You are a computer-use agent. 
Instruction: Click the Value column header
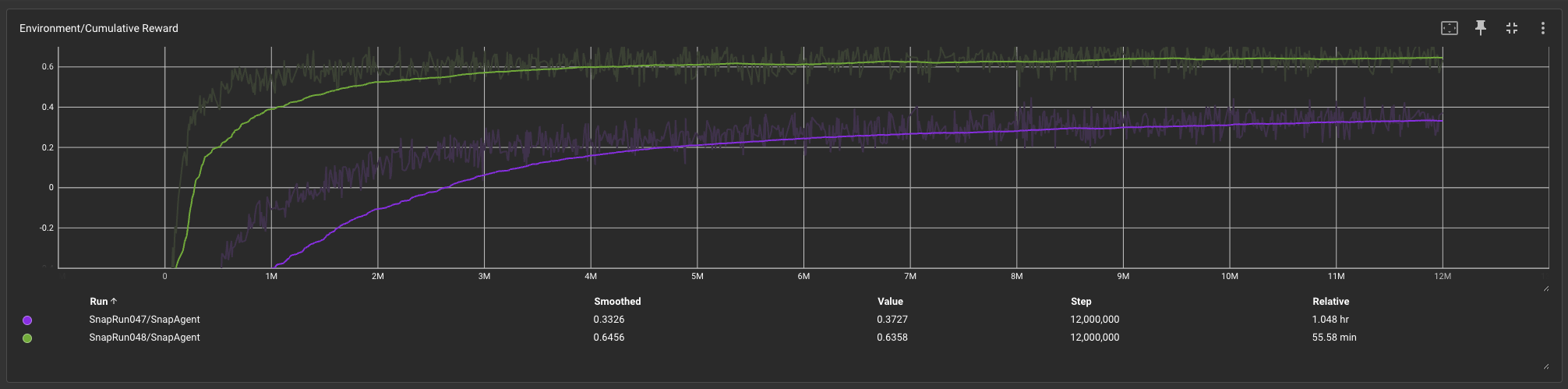[x=890, y=302]
